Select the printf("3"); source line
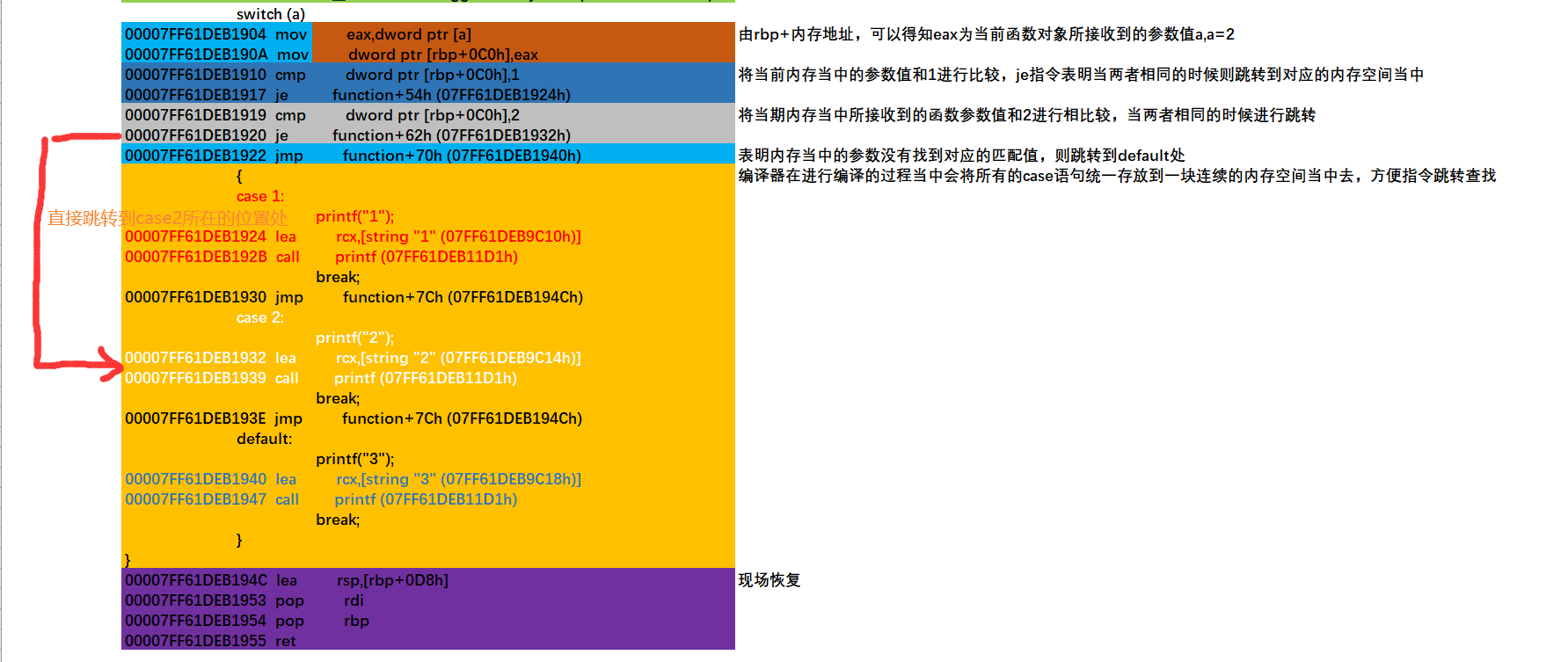Viewport: 1568px width, 662px height. tap(355, 459)
